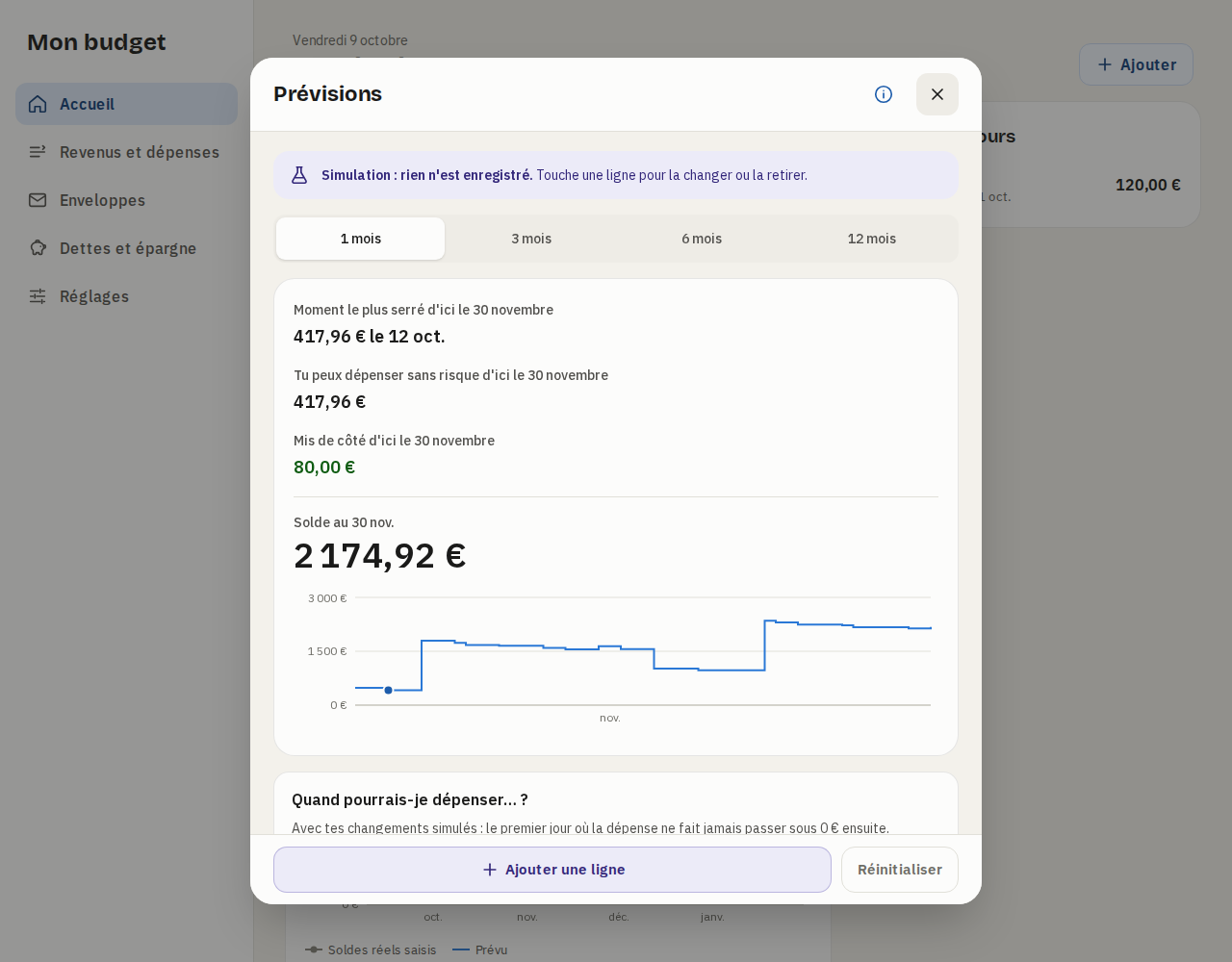
Task: Click the Quand pourrais-je dépenser heading
Action: click(x=410, y=799)
